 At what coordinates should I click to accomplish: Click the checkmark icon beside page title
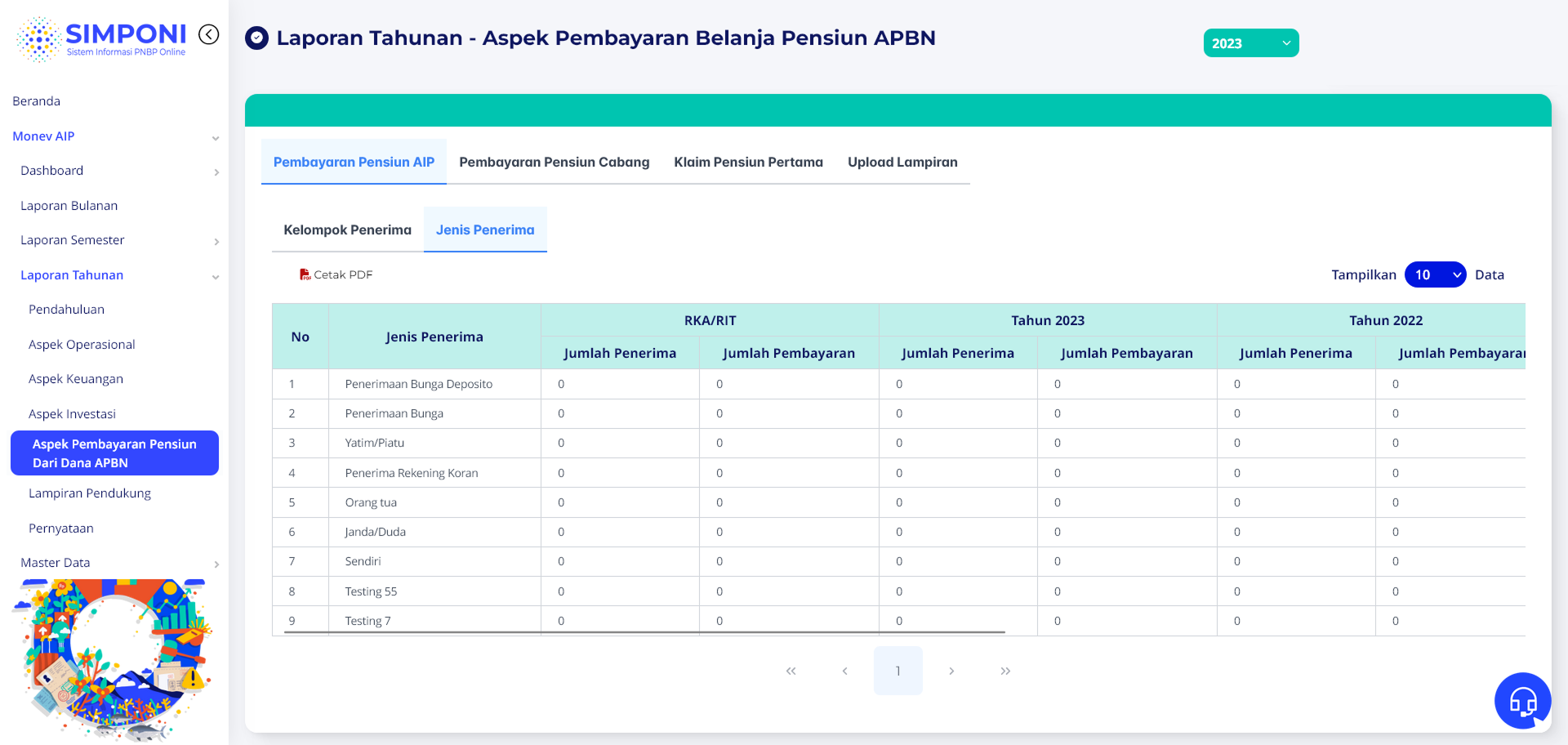257,38
